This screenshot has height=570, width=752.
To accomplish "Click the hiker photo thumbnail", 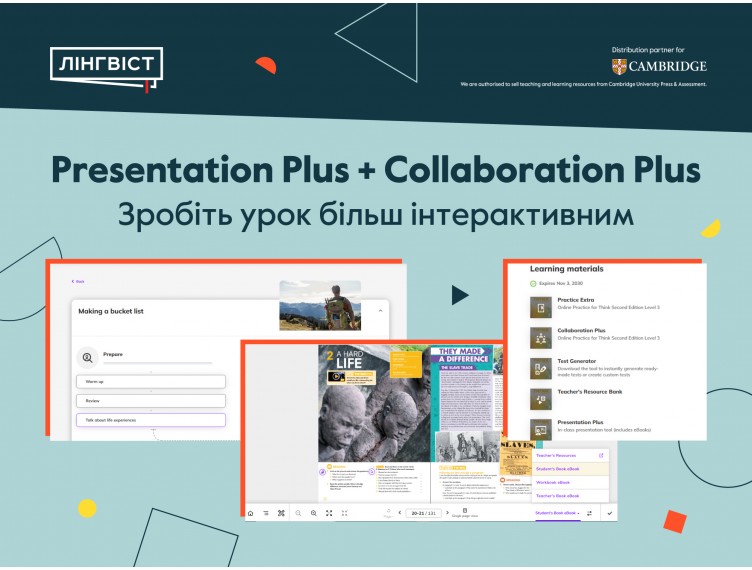I will (x=320, y=305).
